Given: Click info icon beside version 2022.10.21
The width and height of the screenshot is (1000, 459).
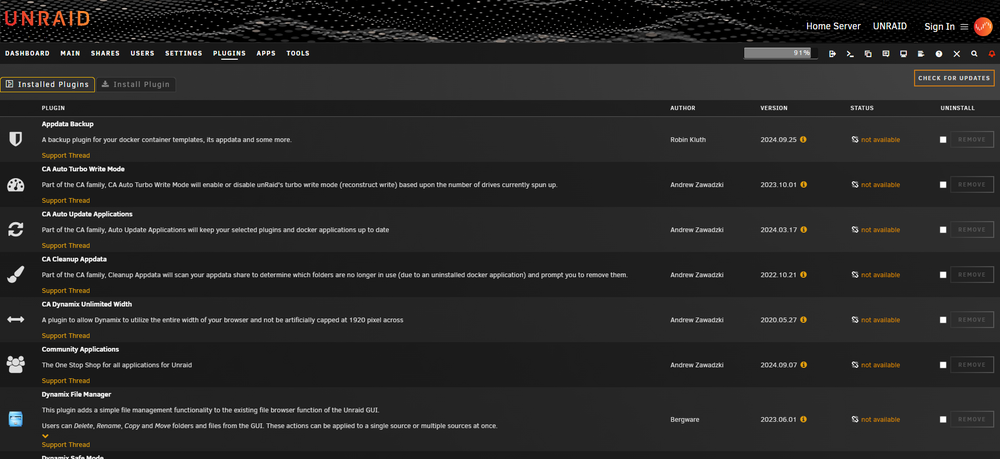Looking at the screenshot, I should (804, 275).
